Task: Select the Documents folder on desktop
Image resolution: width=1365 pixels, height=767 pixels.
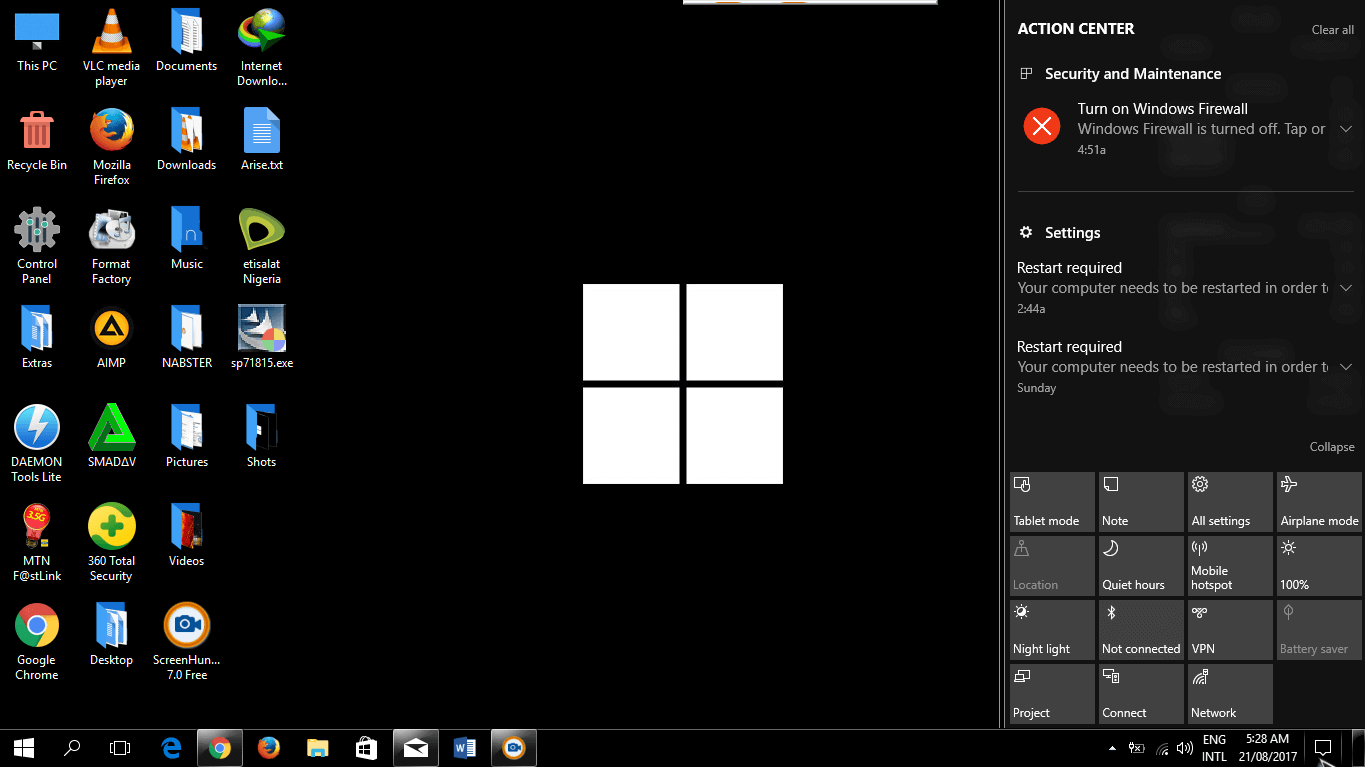Action: pyautogui.click(x=186, y=41)
